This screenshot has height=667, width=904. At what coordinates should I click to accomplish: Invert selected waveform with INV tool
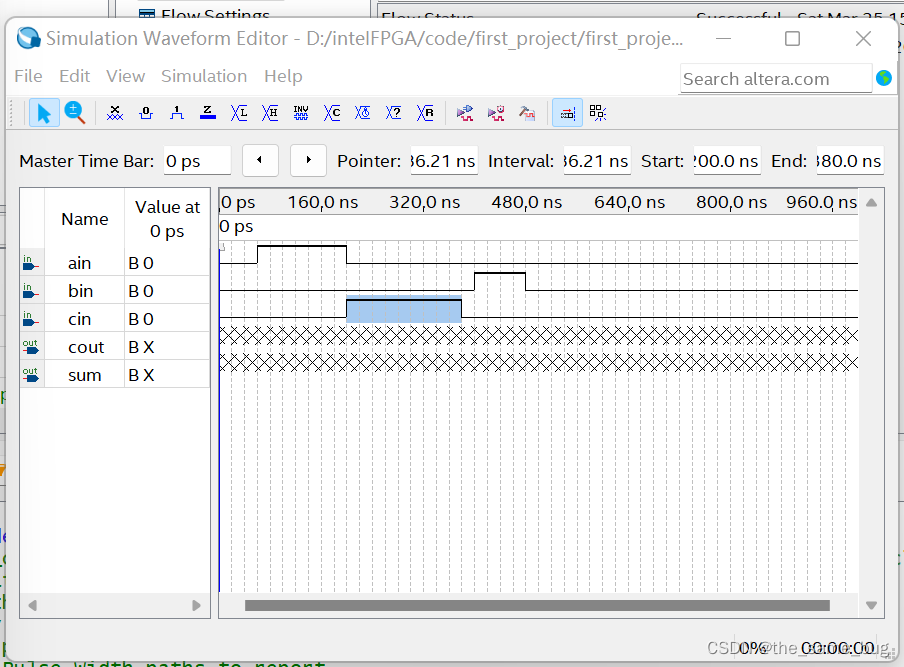pos(301,113)
